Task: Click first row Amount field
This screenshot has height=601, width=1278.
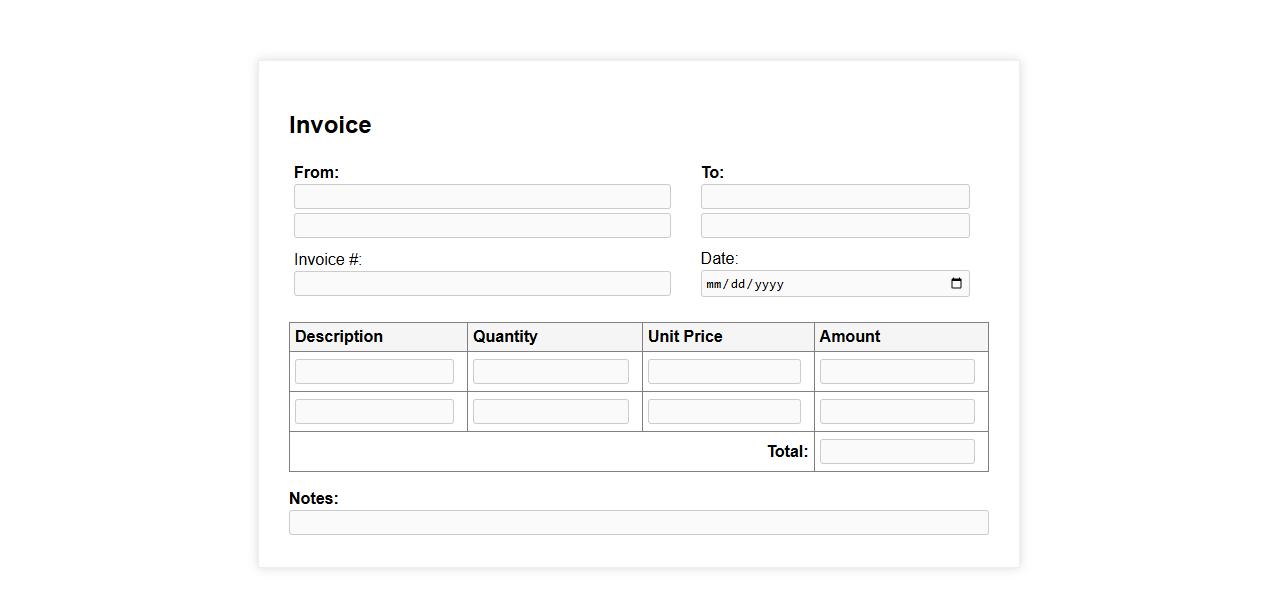Action: pos(897,372)
